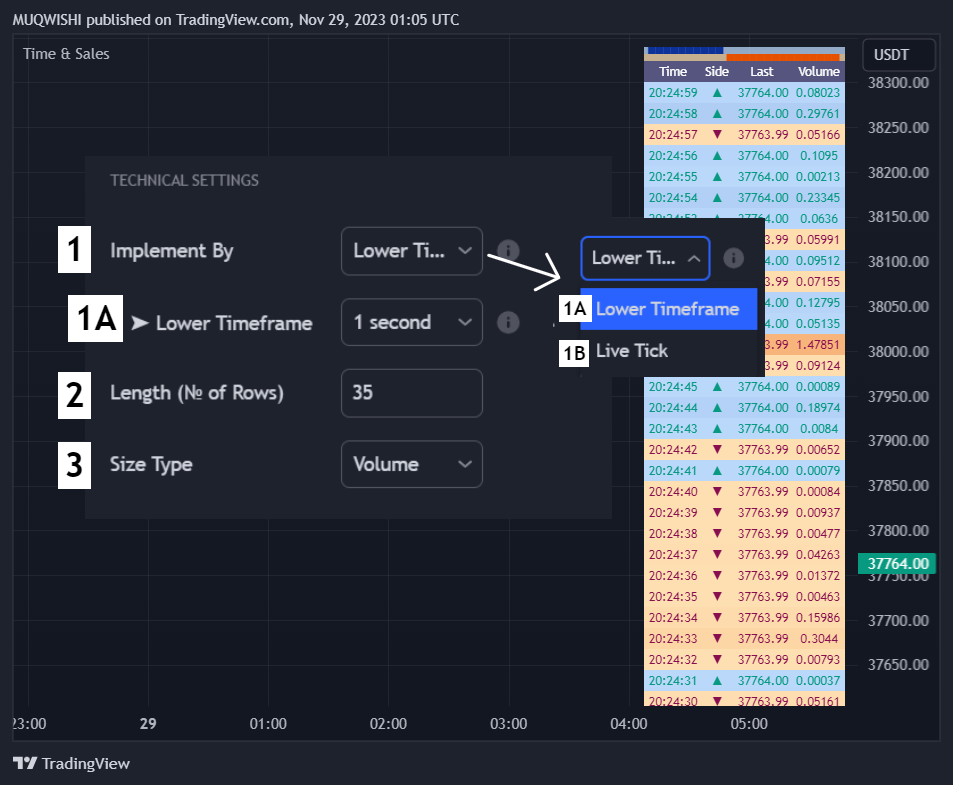Click the Side column header
The height and width of the screenshot is (785, 953).
coord(717,71)
